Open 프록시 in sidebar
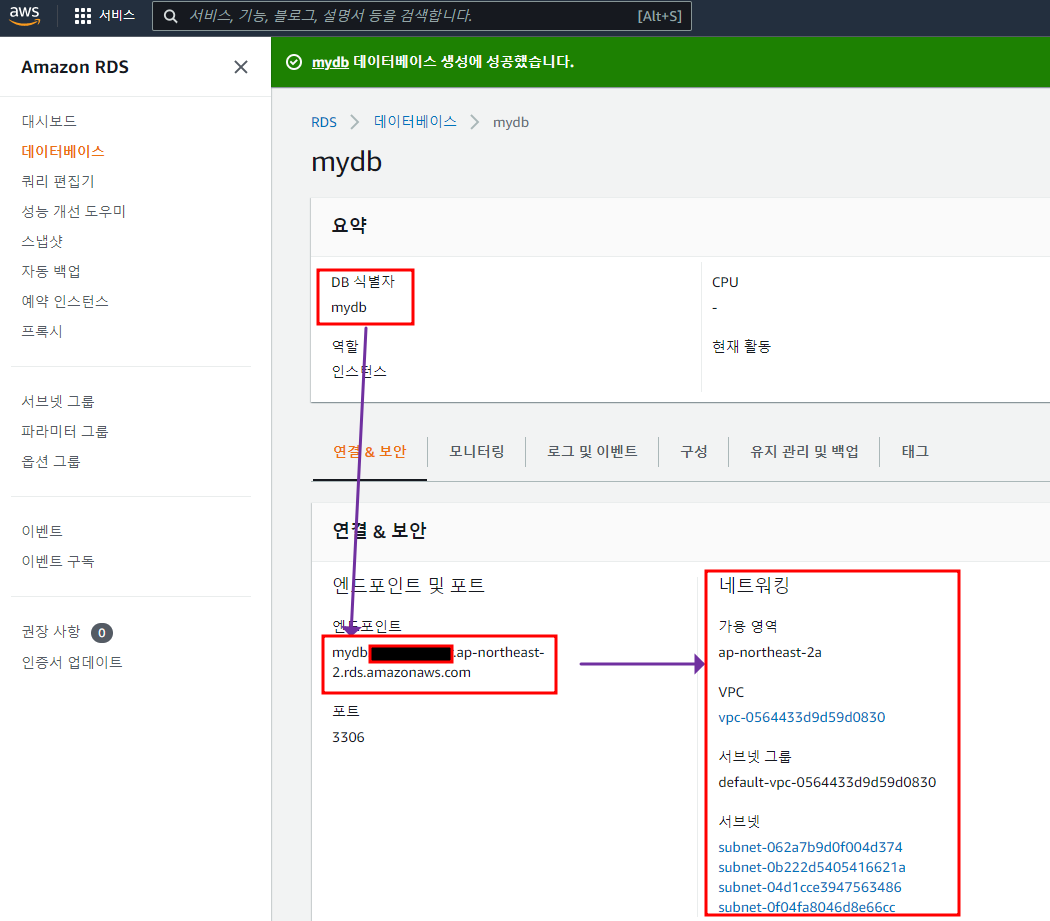The image size is (1050, 921). 42,332
